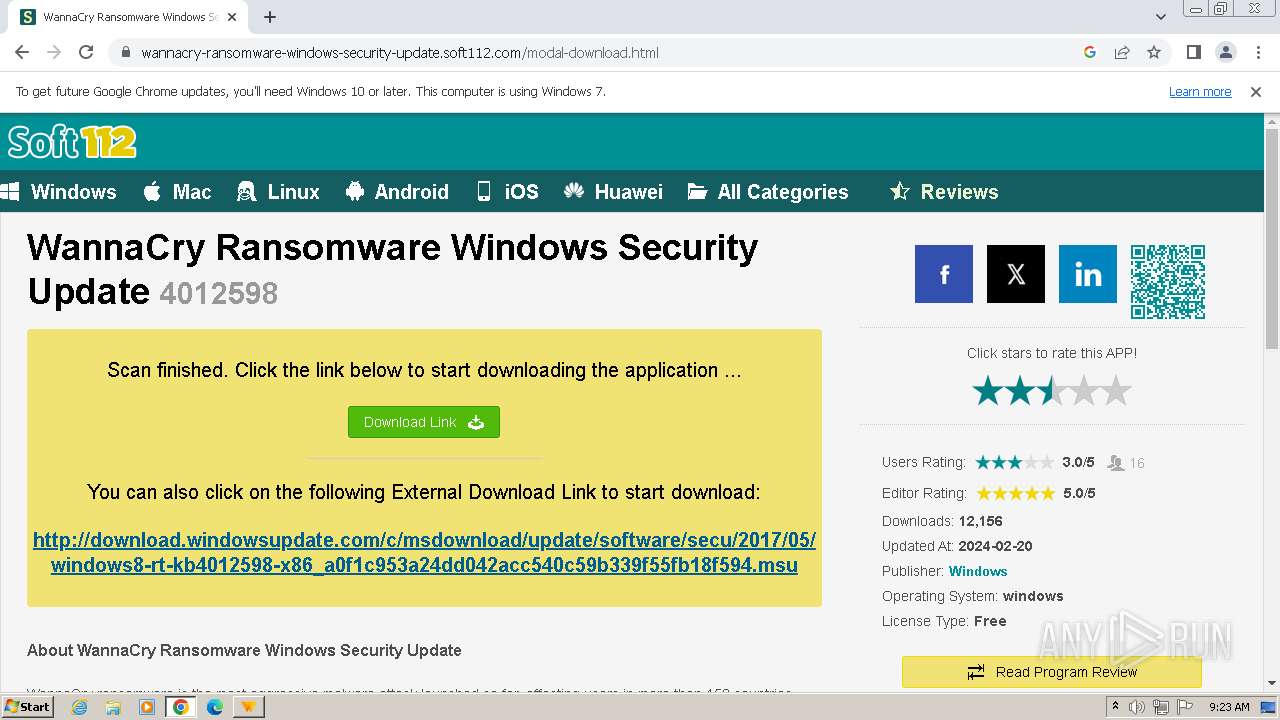The height and width of the screenshot is (720, 1280).
Task: Click the page vertical scrollbar thumb
Action: click(x=1272, y=240)
